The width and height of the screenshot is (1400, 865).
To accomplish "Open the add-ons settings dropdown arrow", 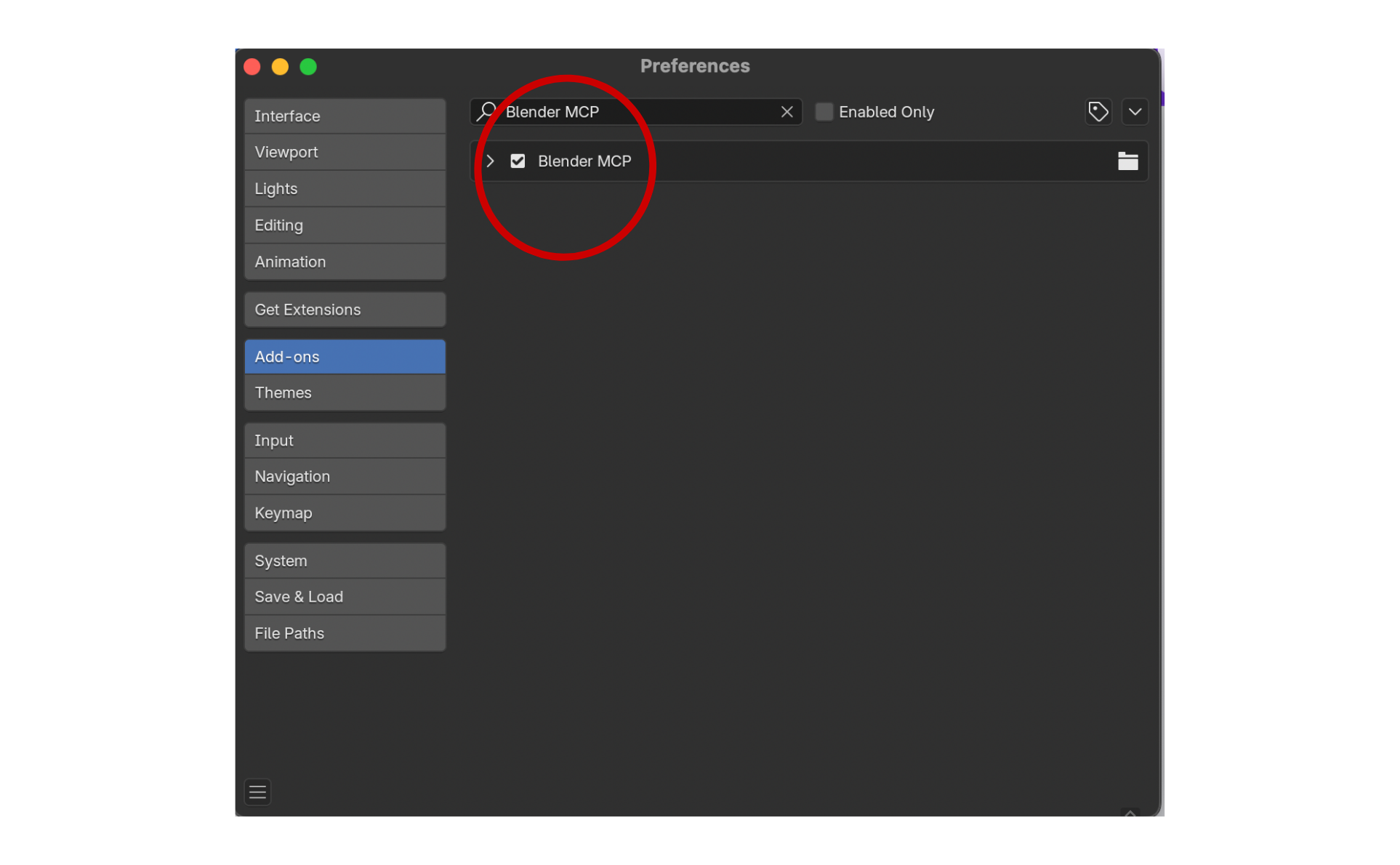I will point(1135,112).
